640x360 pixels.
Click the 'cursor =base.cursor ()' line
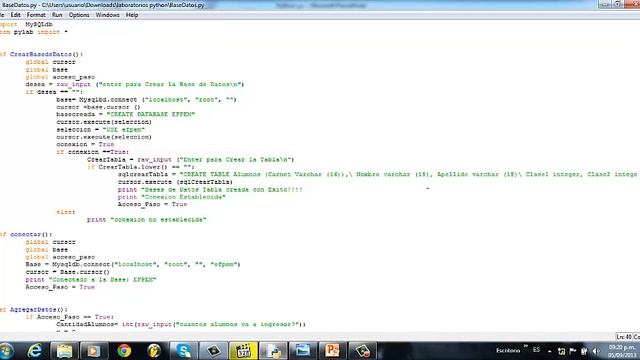pos(98,107)
